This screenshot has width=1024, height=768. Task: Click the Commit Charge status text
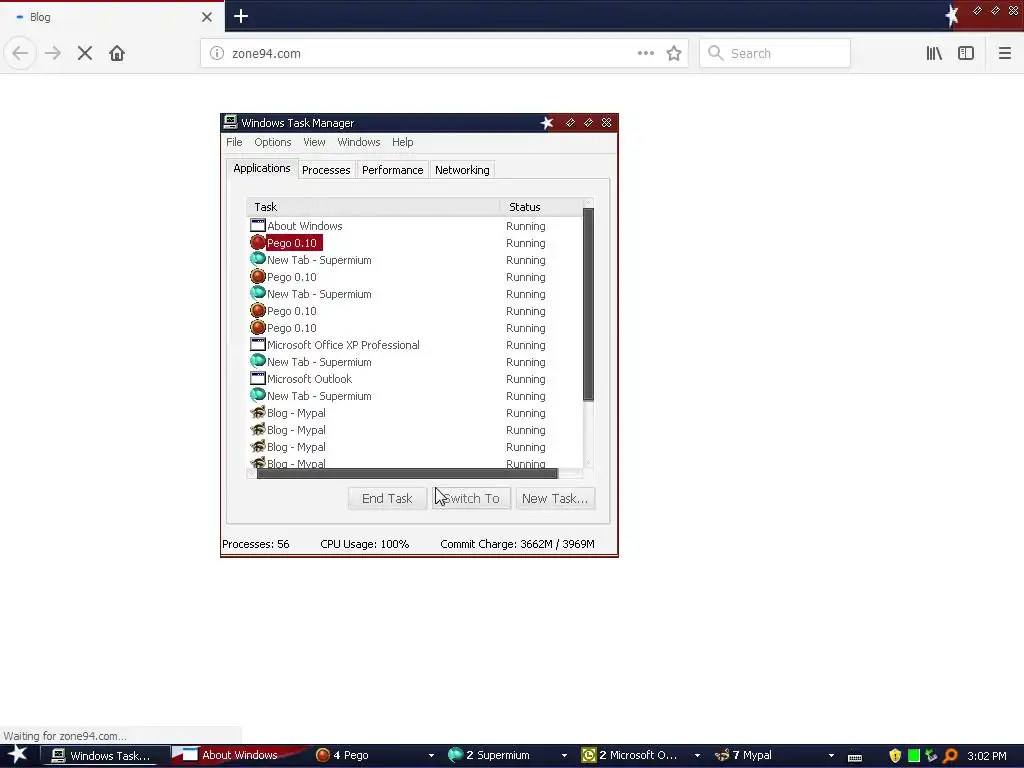pos(517,544)
